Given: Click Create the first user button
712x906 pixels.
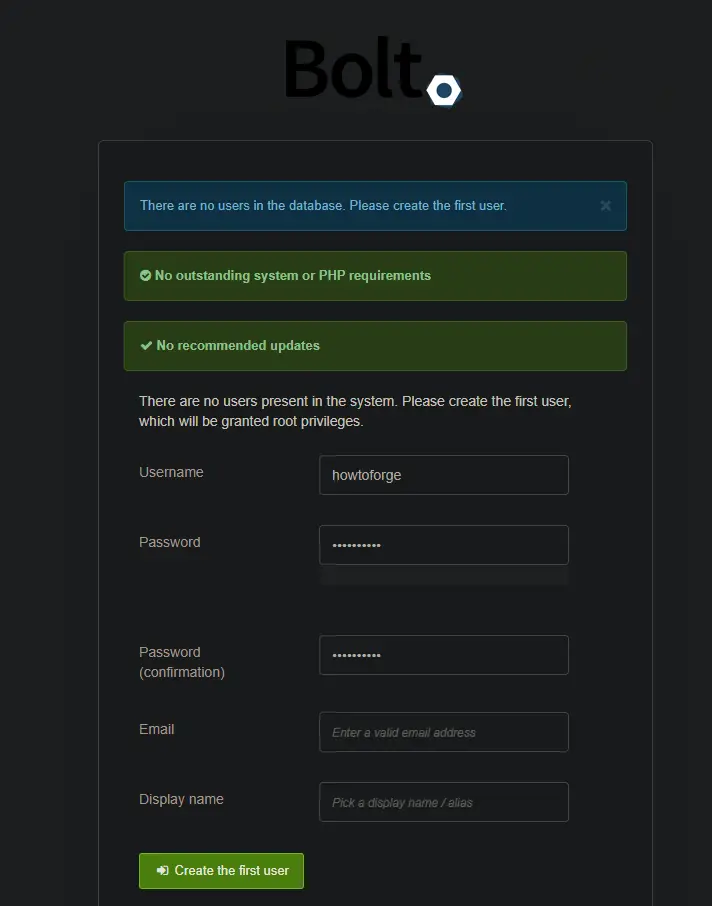Looking at the screenshot, I should coord(221,871).
